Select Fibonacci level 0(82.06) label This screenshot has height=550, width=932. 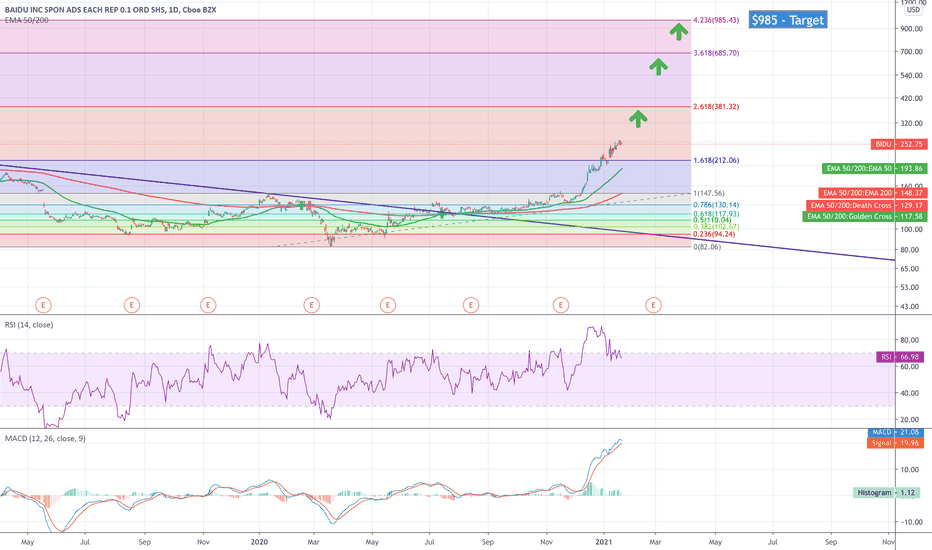[707, 247]
